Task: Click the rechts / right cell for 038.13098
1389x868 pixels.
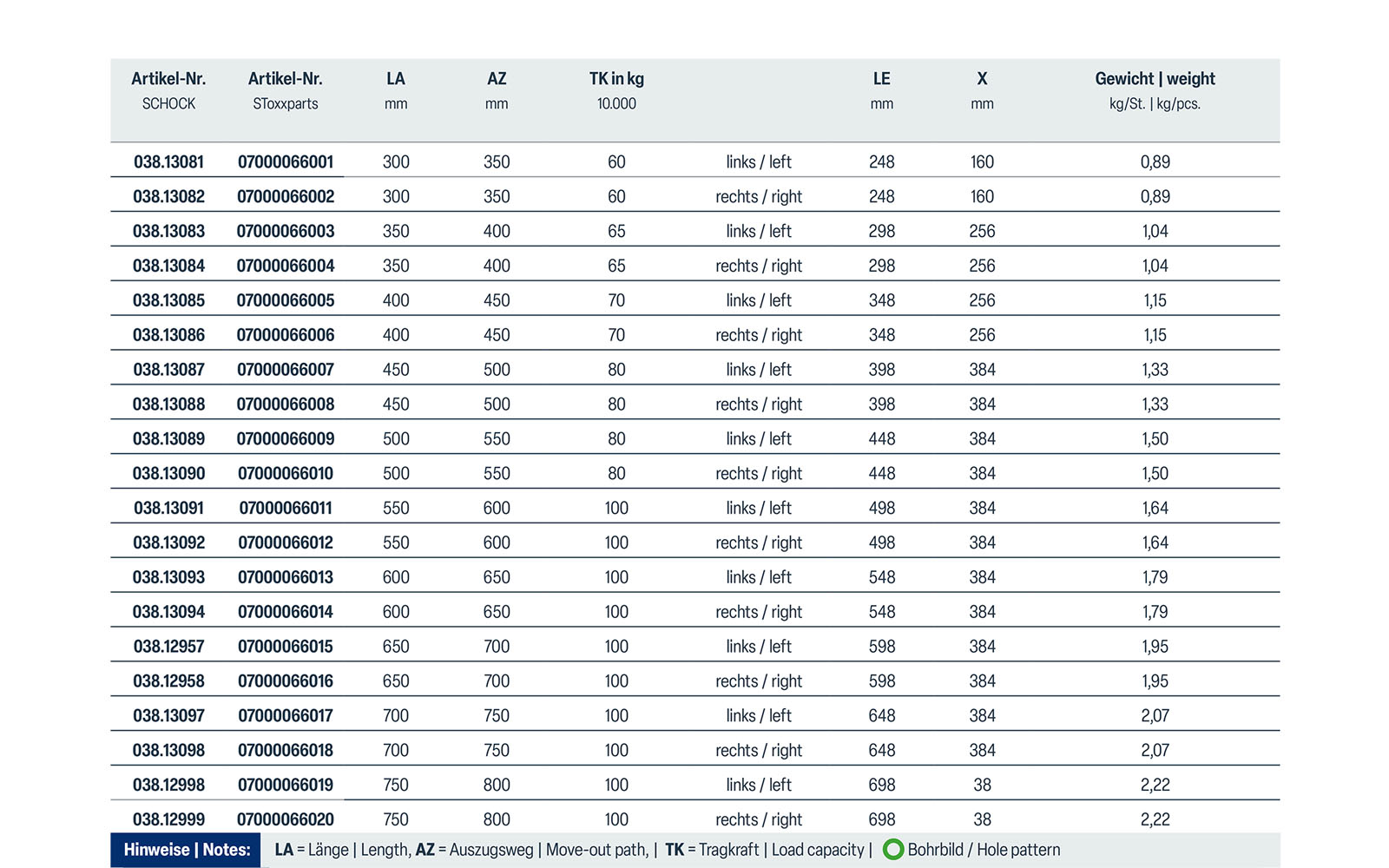Action: click(x=758, y=751)
